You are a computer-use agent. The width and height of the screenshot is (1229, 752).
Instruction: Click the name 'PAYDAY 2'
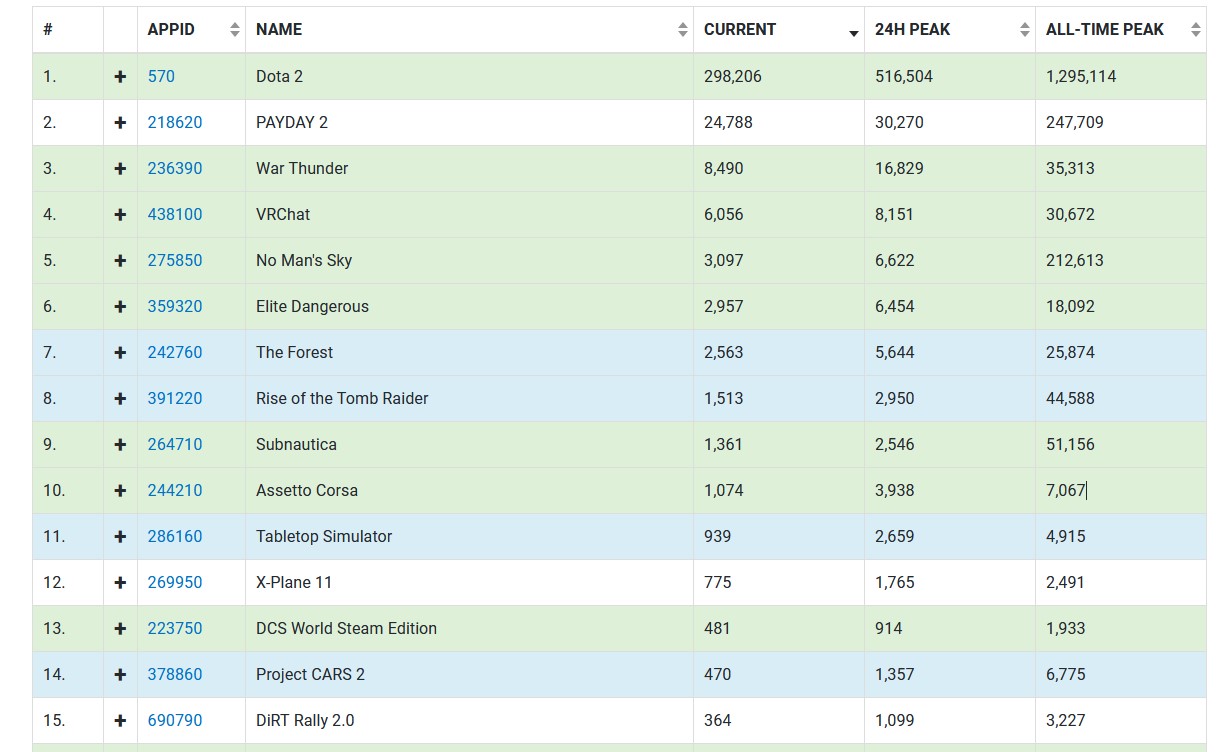click(292, 122)
